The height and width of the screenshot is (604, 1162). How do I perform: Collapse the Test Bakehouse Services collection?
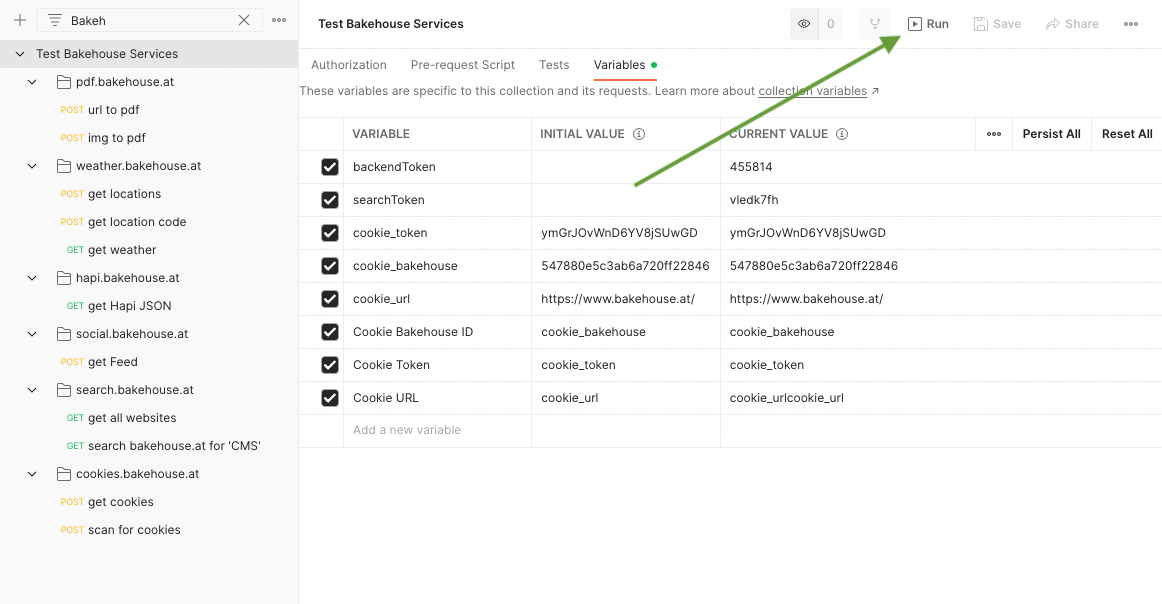click(19, 54)
